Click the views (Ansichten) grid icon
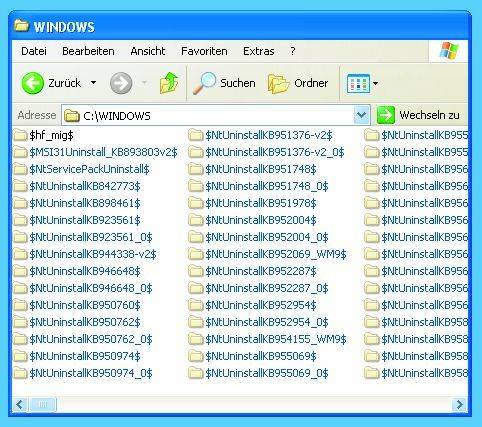Screen dimensions: 482x427 pyautogui.click(x=358, y=83)
